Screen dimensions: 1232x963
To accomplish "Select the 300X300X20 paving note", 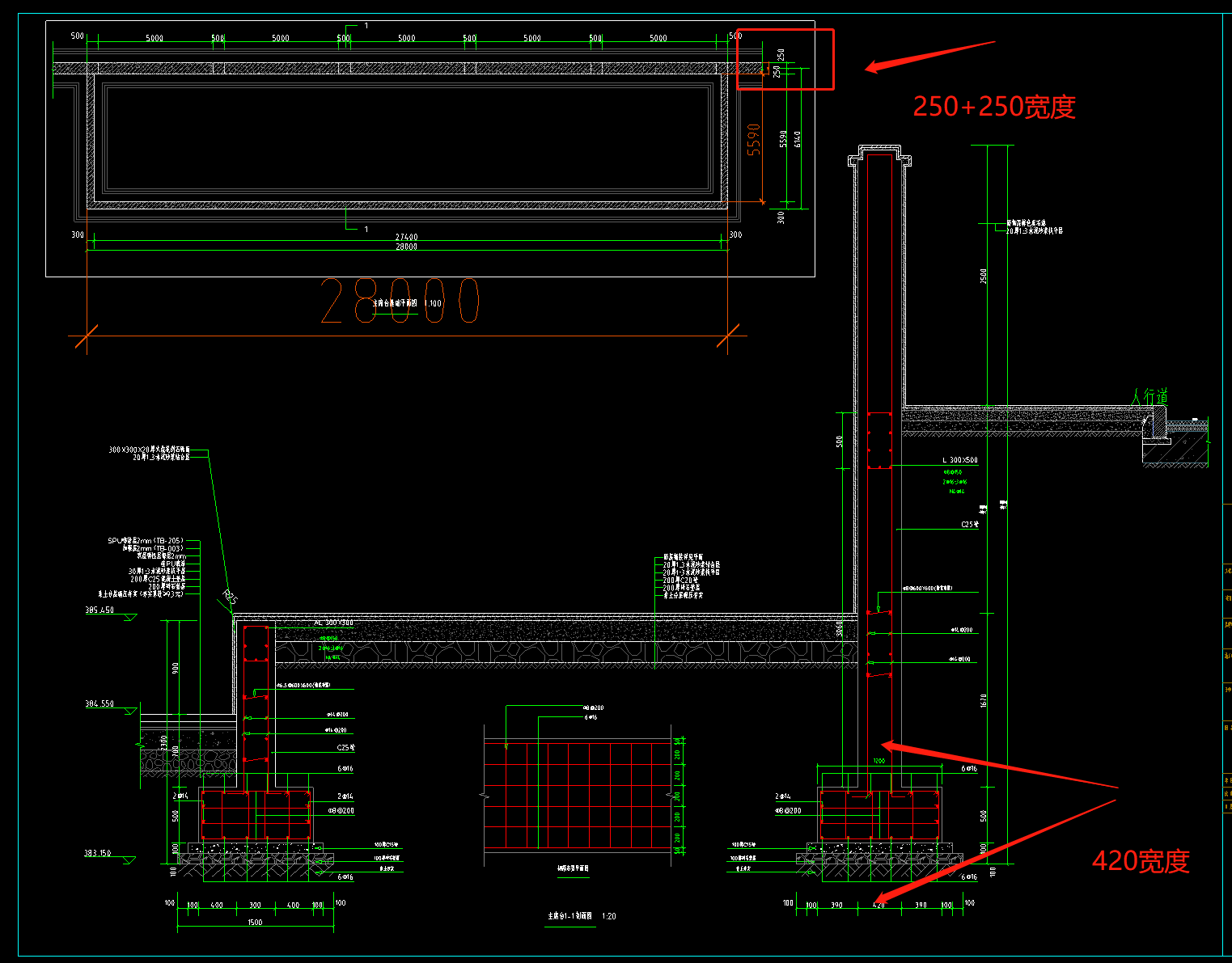I will click(149, 450).
